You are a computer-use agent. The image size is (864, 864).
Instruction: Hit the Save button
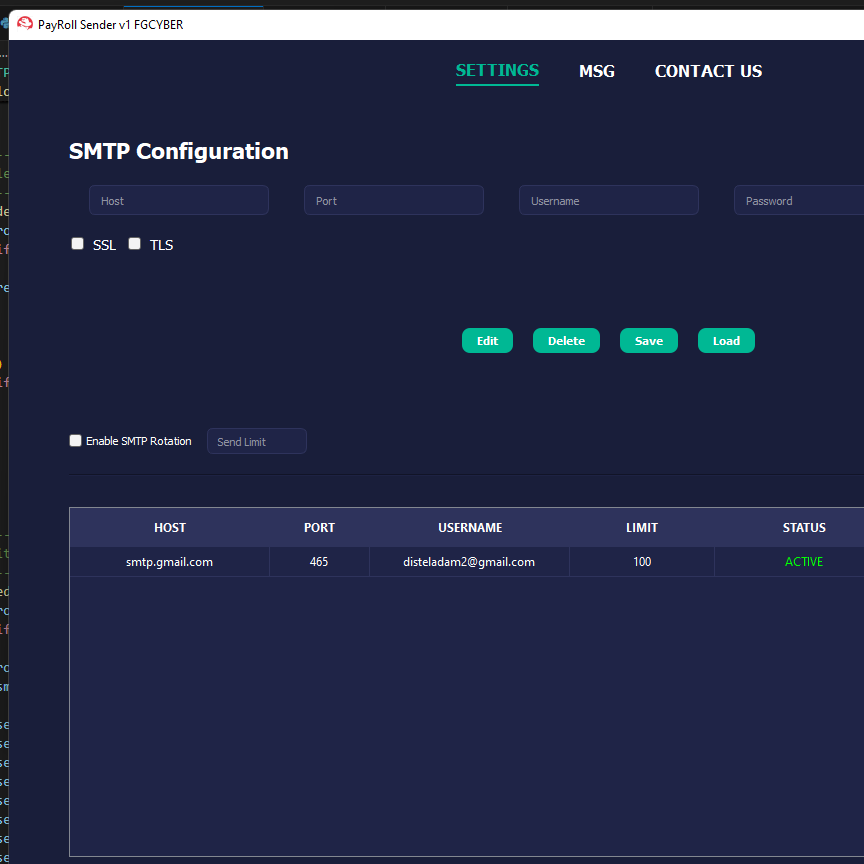click(x=649, y=341)
